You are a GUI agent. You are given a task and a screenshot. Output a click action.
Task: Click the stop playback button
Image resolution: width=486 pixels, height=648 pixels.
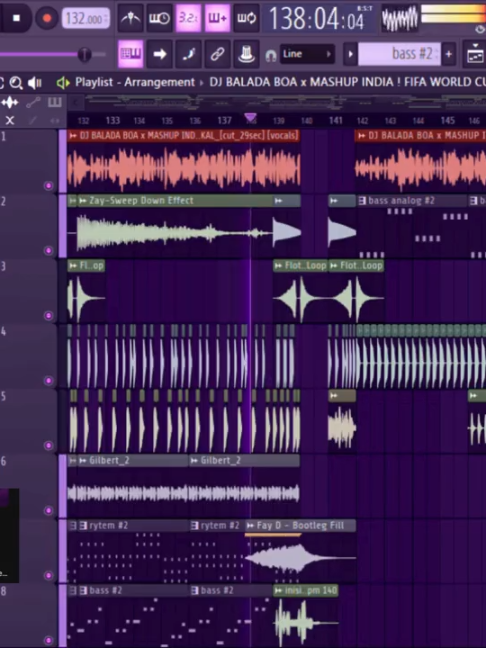point(16,18)
